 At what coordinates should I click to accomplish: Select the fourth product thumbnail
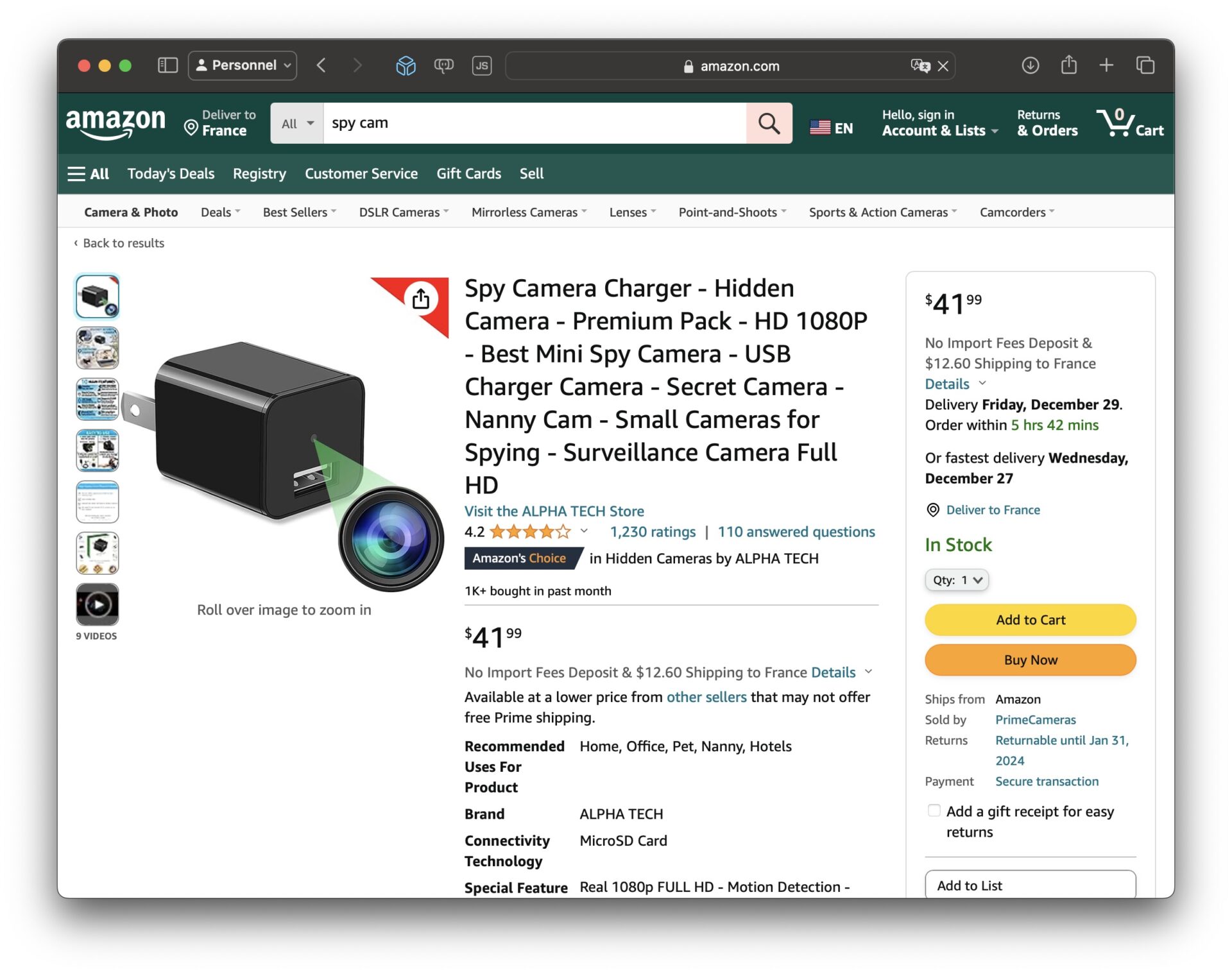(x=98, y=450)
